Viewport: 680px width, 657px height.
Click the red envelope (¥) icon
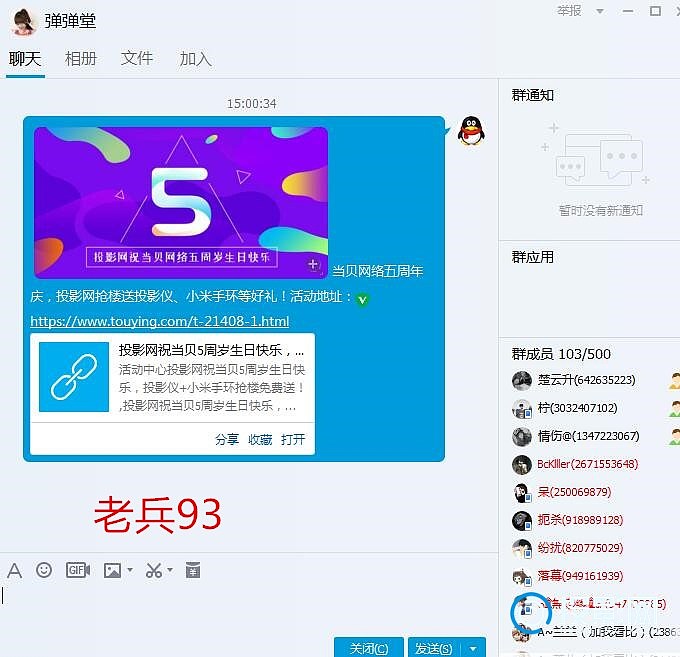pos(193,570)
